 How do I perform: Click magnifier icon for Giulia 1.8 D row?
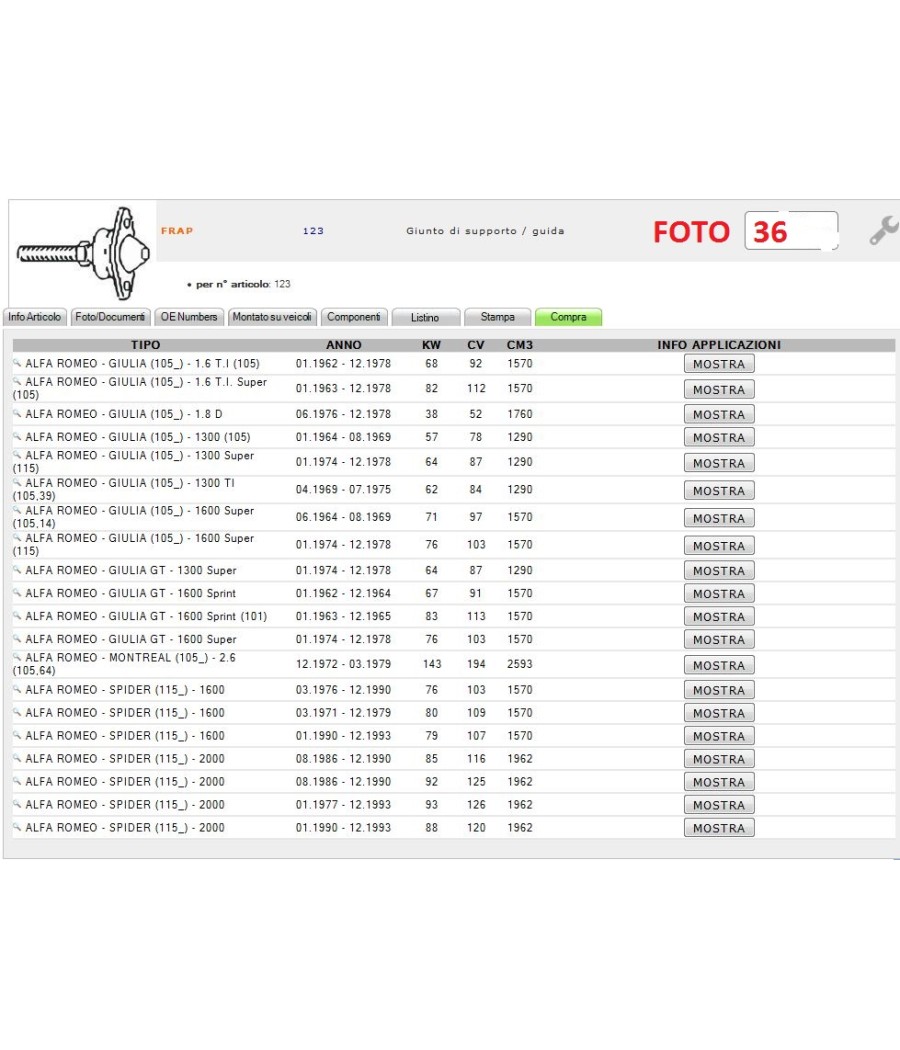tap(17, 413)
